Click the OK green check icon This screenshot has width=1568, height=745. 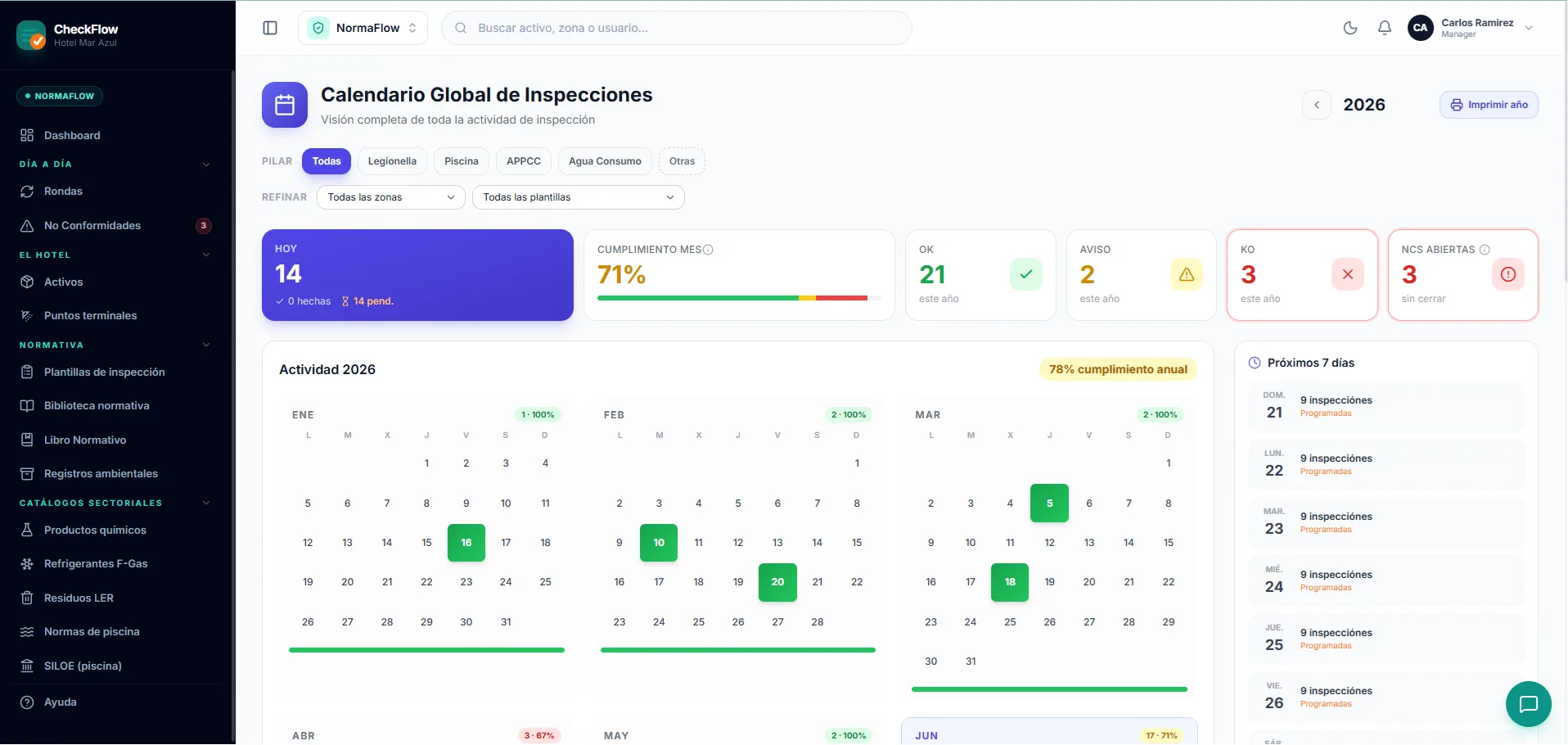1025,274
